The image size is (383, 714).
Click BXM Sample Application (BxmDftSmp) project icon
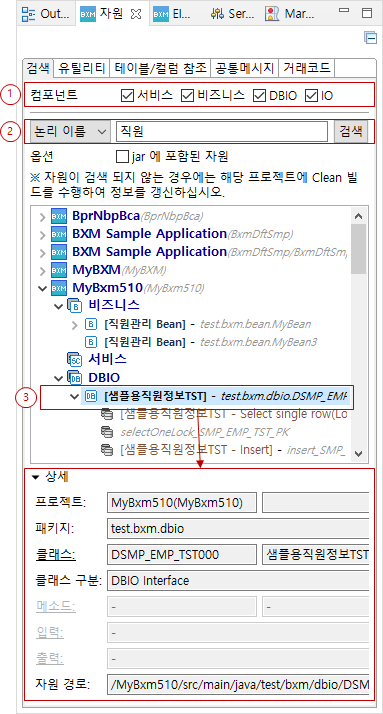pyautogui.click(x=59, y=235)
